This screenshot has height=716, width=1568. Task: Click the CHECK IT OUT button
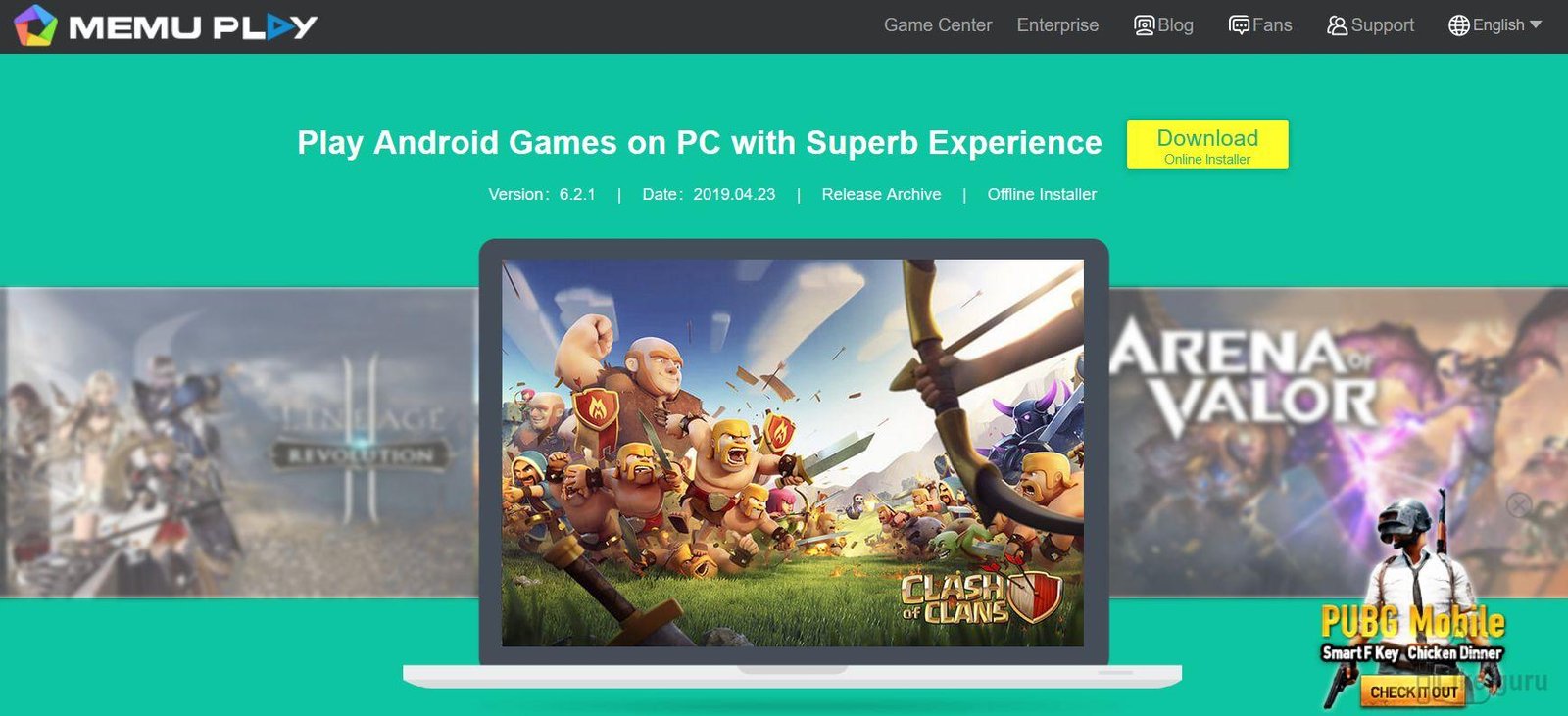1413,692
